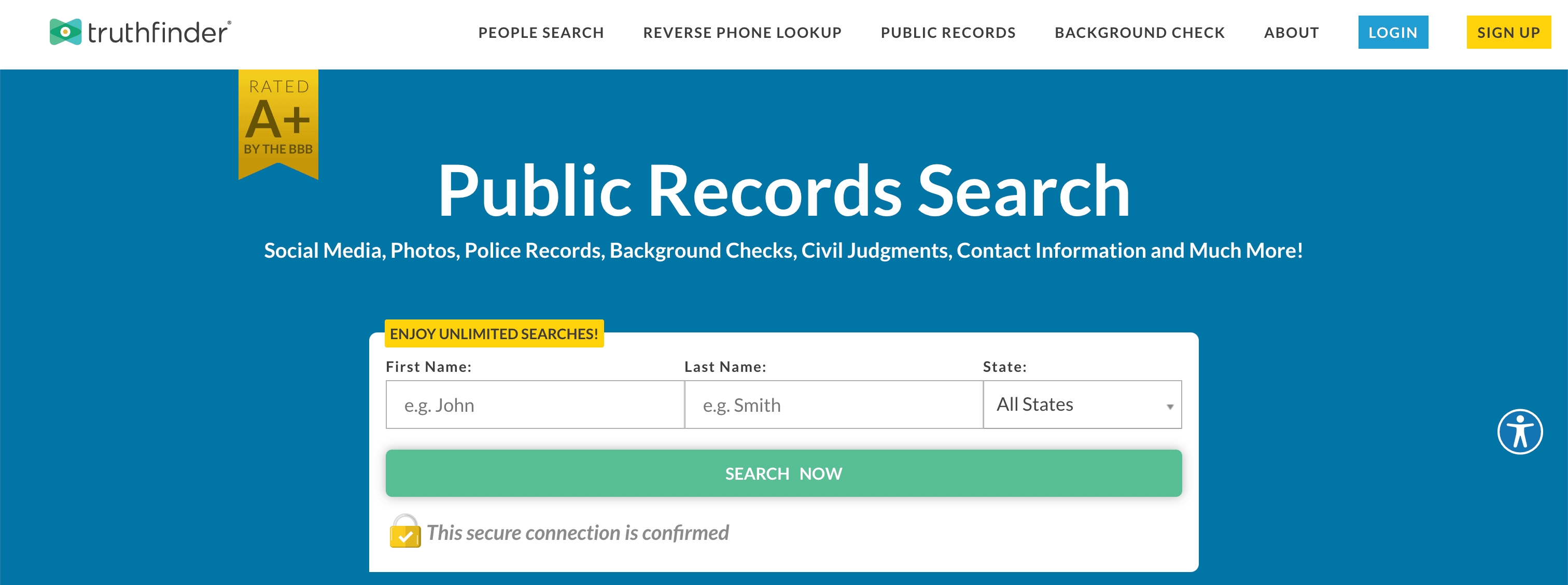Focus the First Name input field
Viewport: 1568px width, 585px height.
(x=535, y=405)
